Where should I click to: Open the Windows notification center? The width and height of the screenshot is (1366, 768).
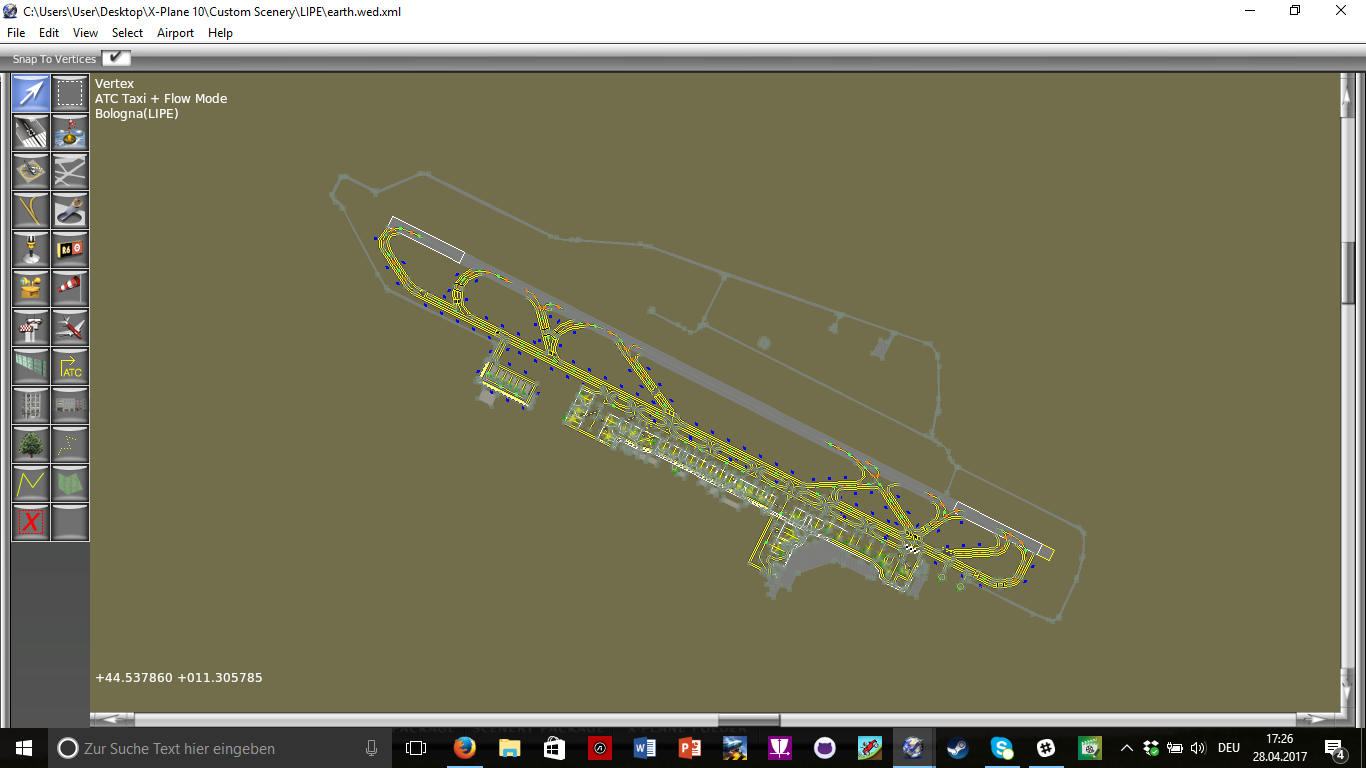coord(1334,748)
